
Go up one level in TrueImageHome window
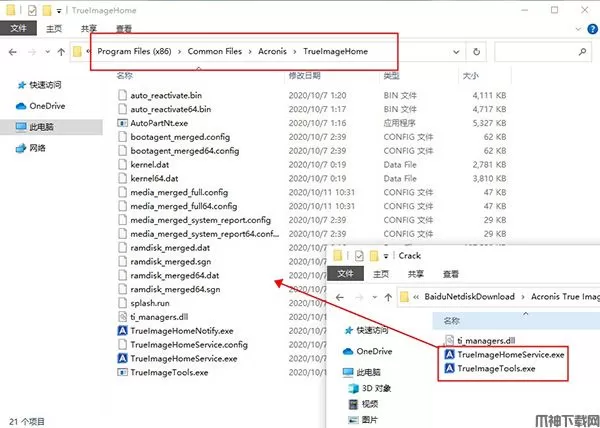click(61, 52)
